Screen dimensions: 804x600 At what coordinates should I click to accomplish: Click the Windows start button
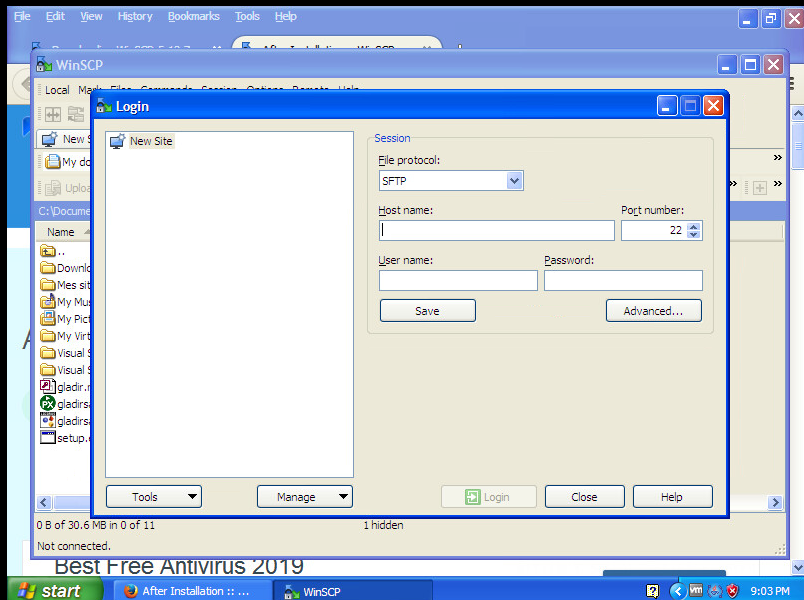[55, 590]
